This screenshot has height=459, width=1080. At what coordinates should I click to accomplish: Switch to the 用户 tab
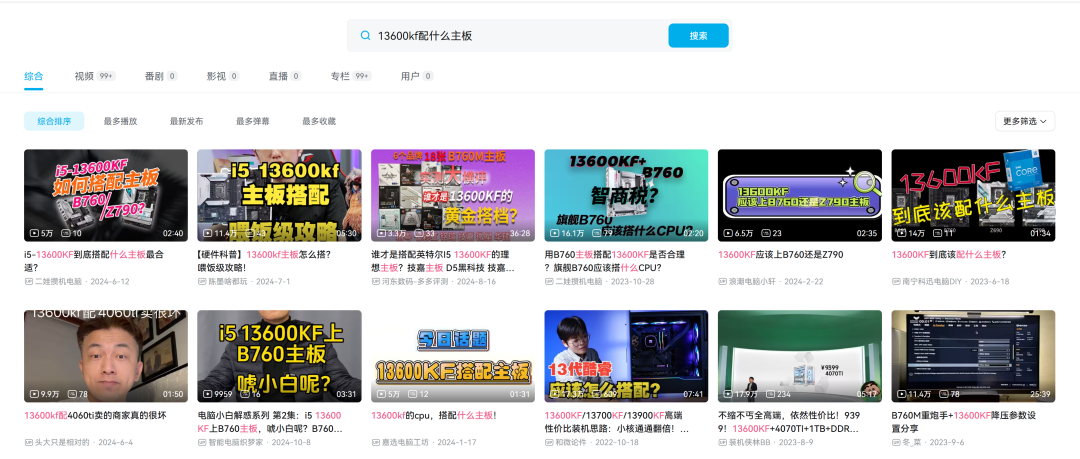pos(417,76)
